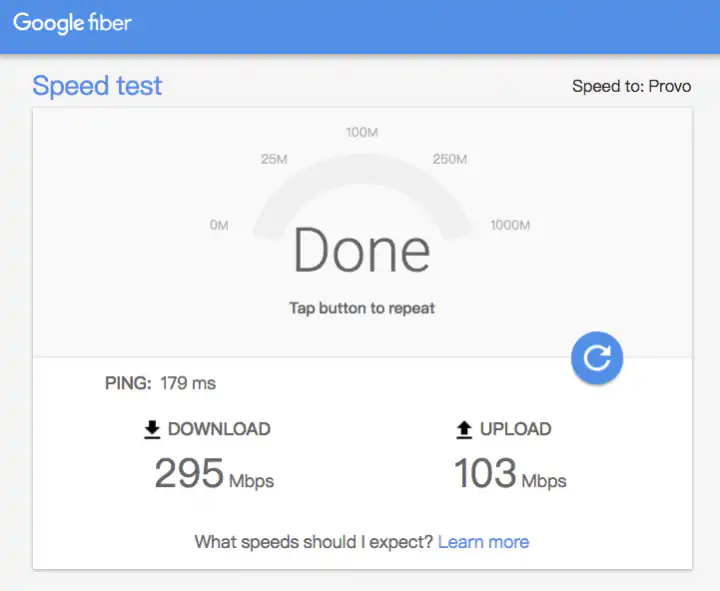The width and height of the screenshot is (720, 591).
Task: Click the Speed to: Provo label
Action: coord(631,86)
